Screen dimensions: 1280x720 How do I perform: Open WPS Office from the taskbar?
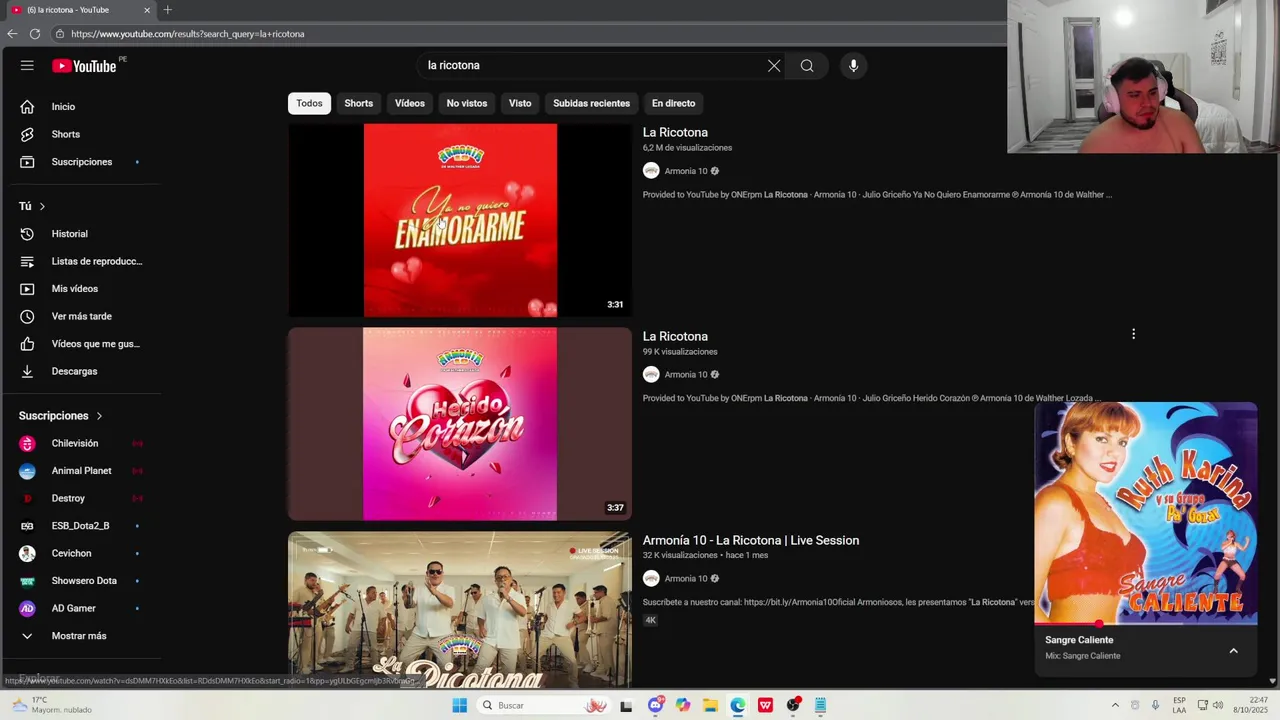tap(765, 705)
